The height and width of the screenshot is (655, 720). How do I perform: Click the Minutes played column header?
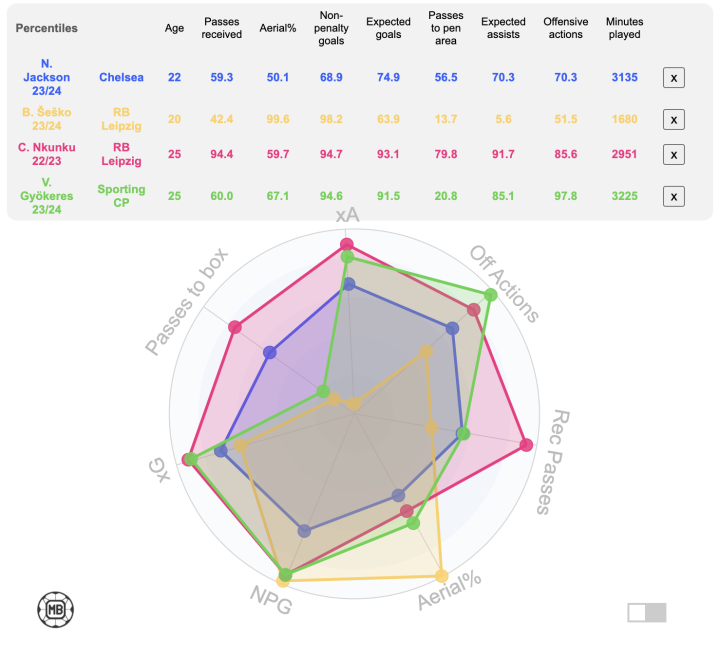click(x=625, y=28)
